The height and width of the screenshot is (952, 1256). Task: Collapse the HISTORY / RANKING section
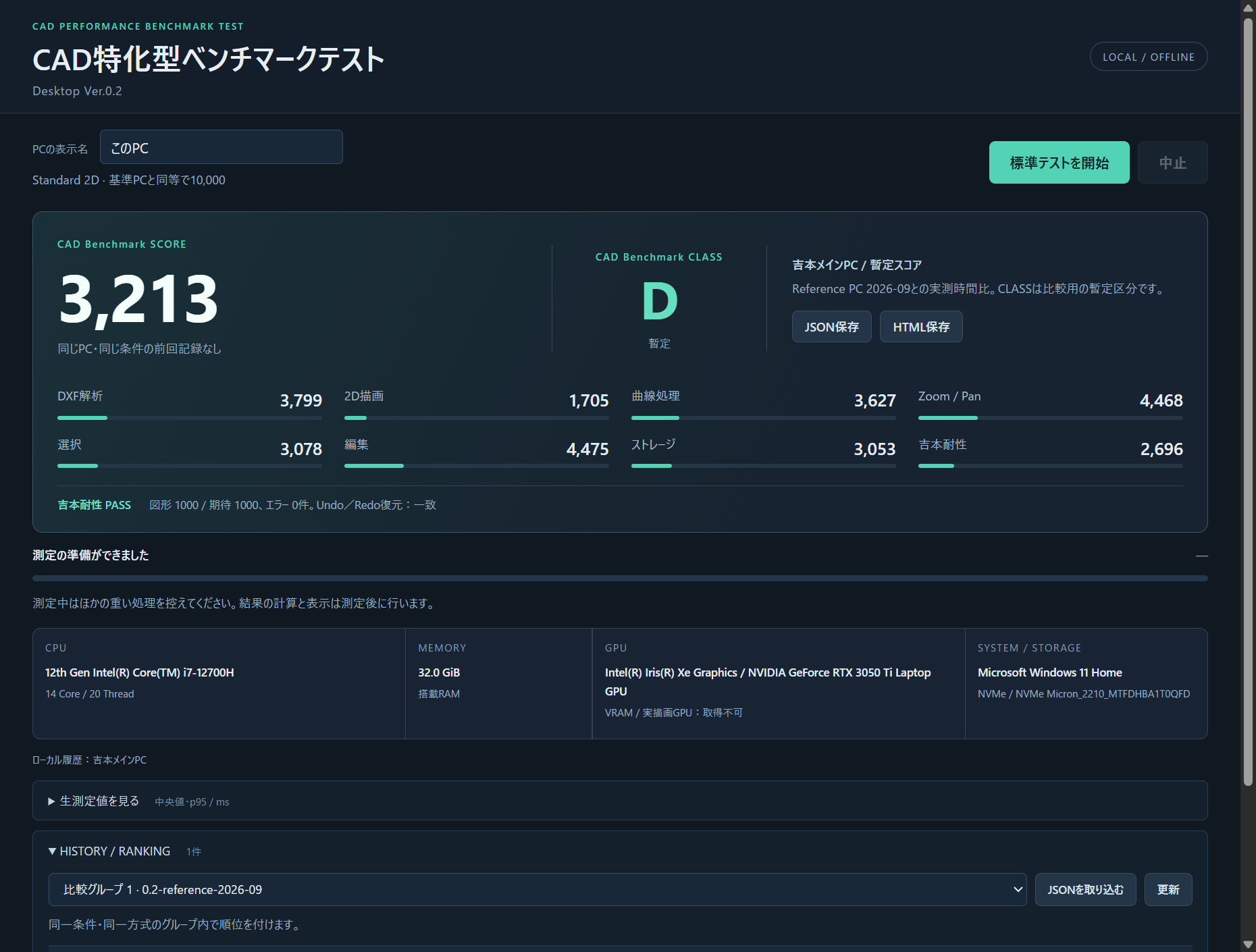(x=109, y=851)
